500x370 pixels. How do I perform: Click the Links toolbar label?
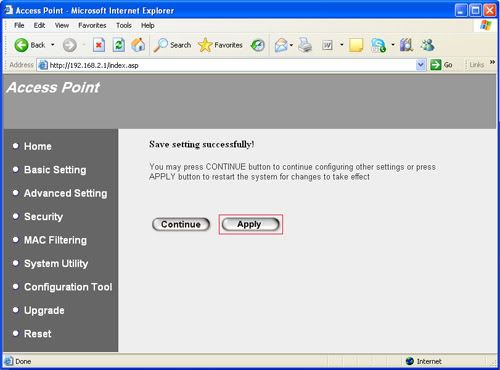click(x=477, y=65)
